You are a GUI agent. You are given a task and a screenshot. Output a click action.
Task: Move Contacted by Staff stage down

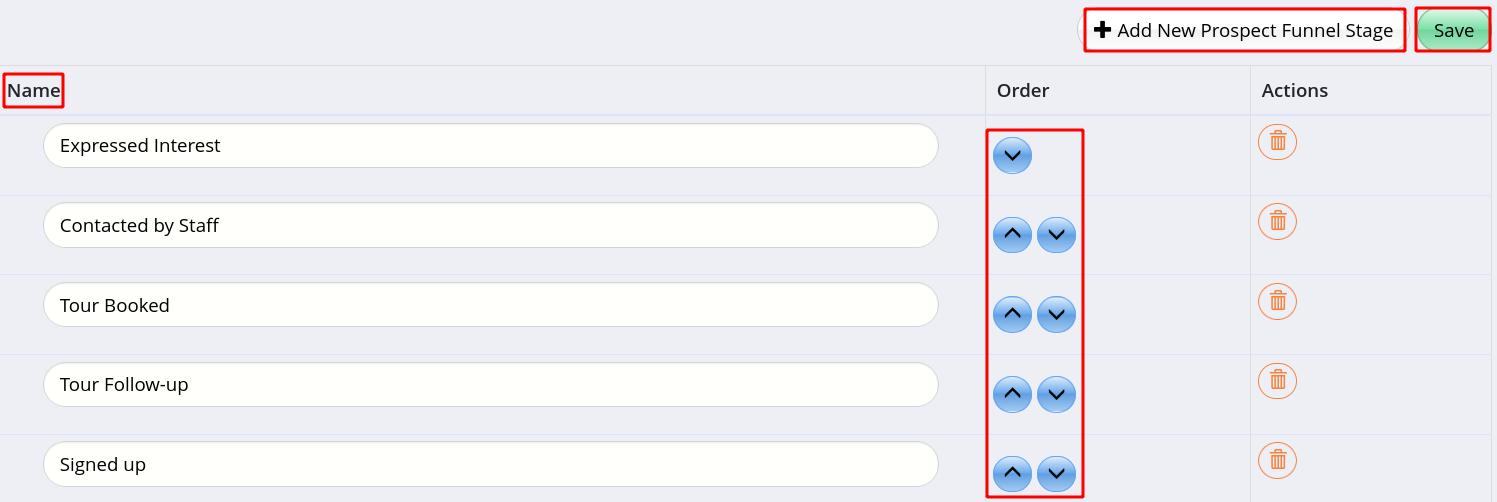1056,235
